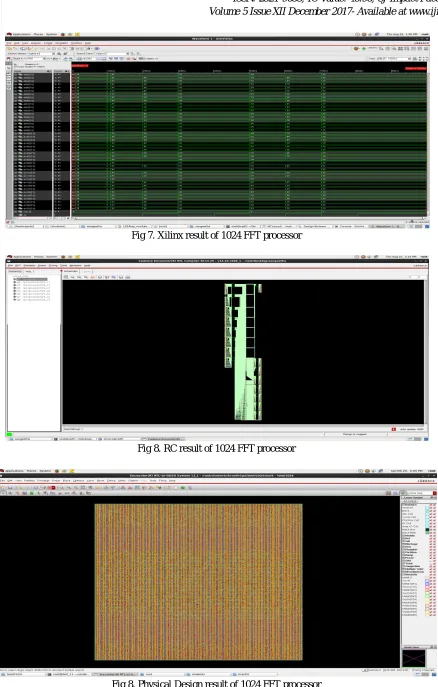Toggle Block layer visibility checkbox in Encounter
Viewport: 438px width, 687px height.
431,511
